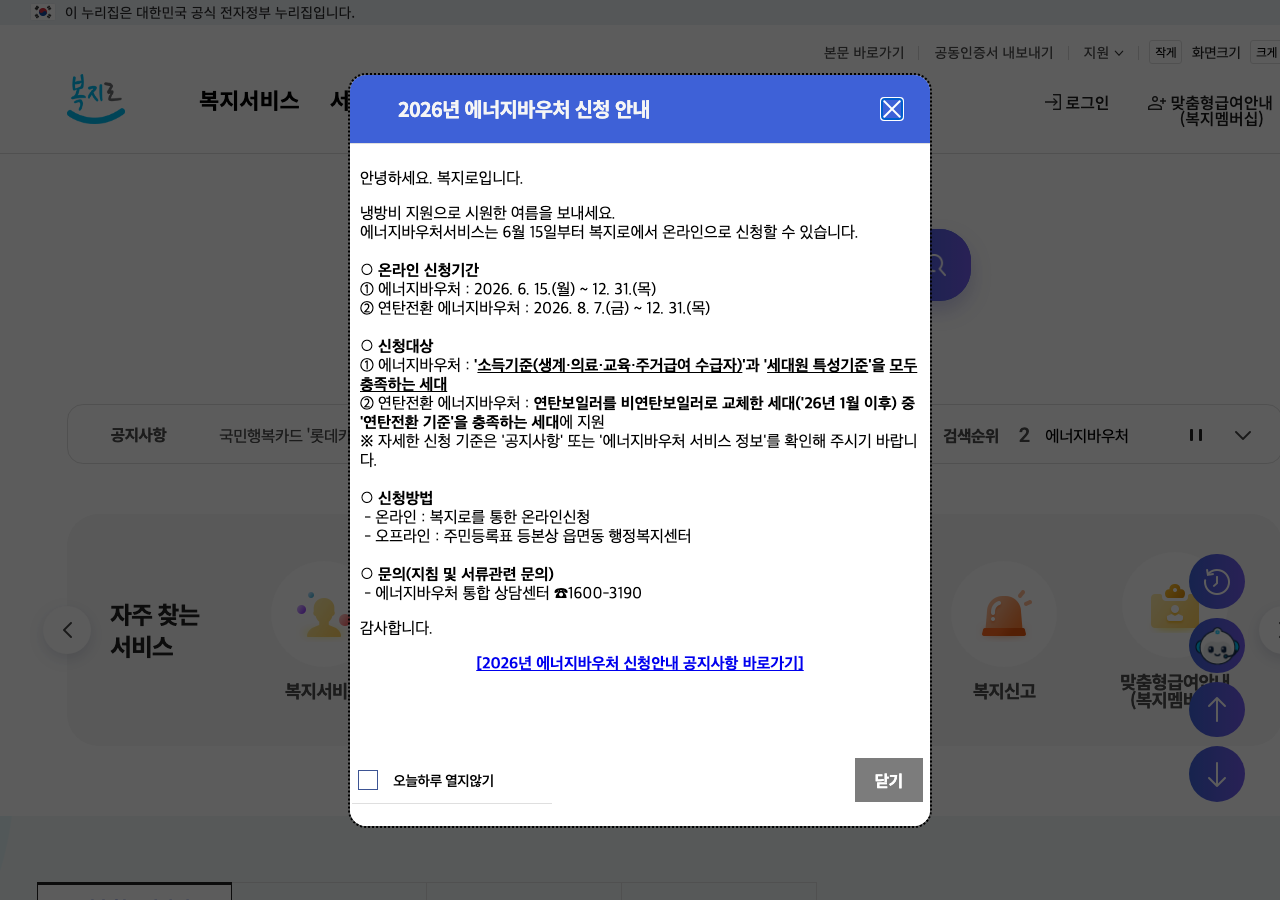The image size is (1280, 900).
Task: Open the 복지서비스 people icon card
Action: point(323,614)
